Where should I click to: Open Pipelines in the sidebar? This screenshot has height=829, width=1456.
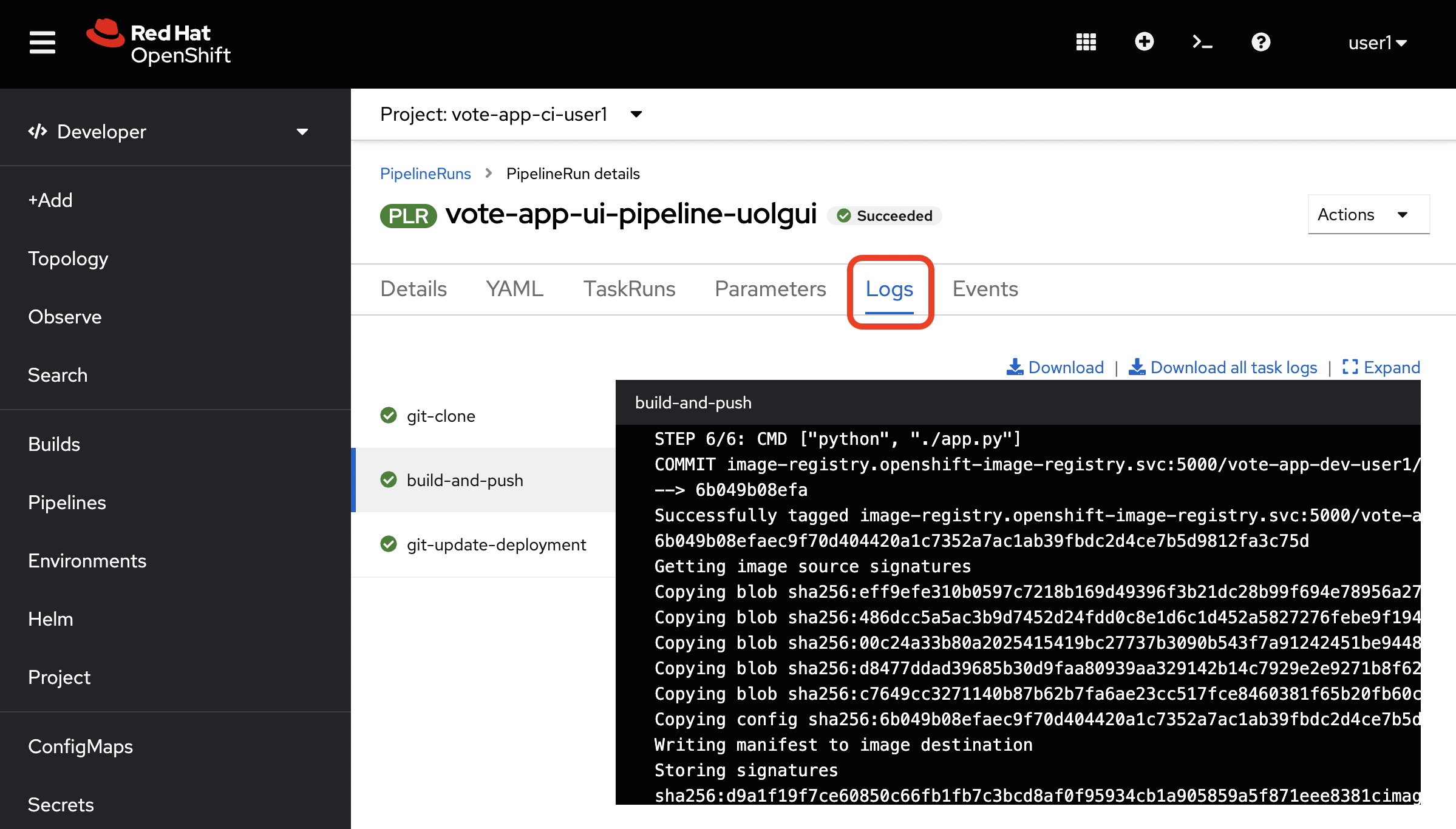[67, 502]
